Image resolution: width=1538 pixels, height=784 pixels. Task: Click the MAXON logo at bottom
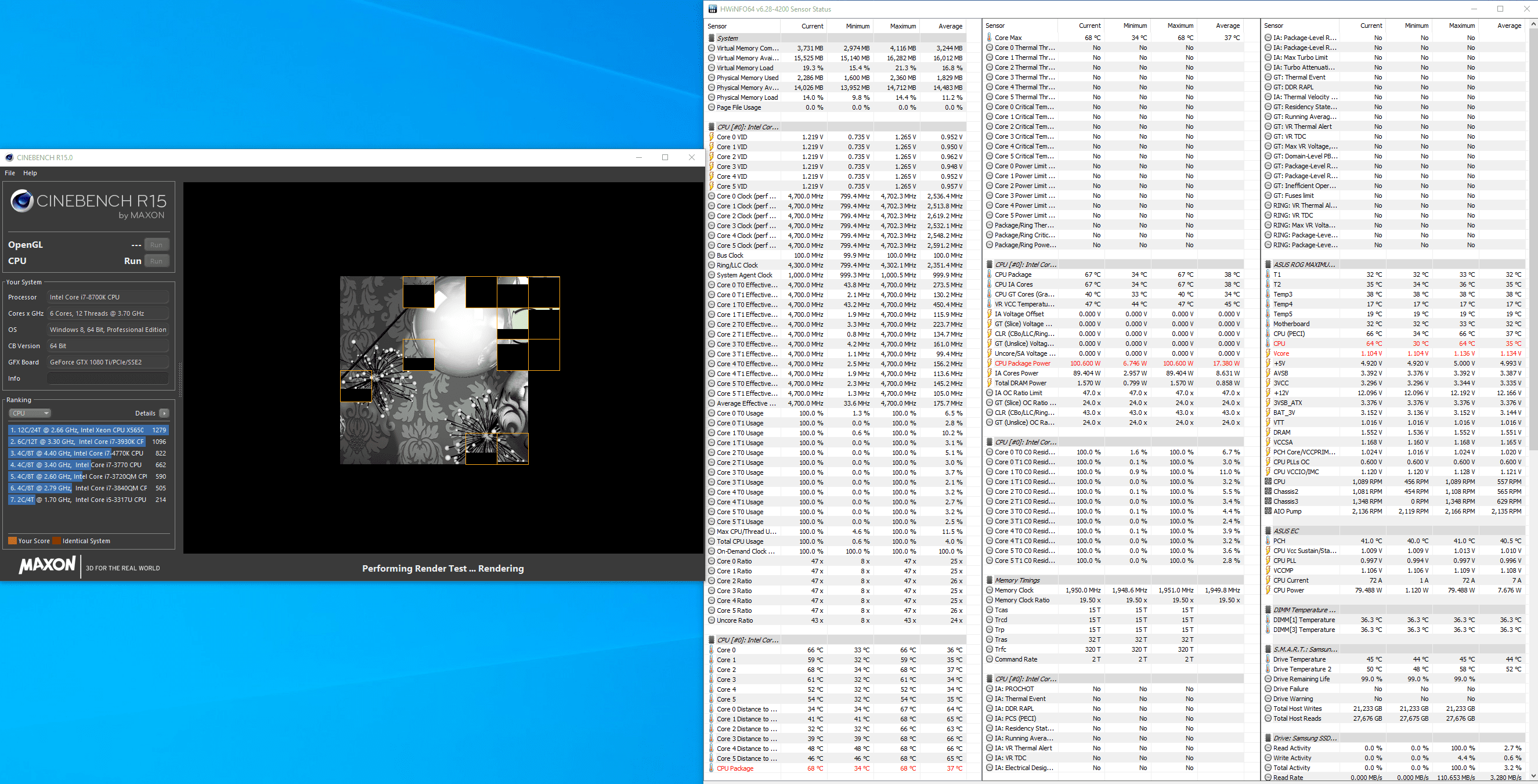47,565
